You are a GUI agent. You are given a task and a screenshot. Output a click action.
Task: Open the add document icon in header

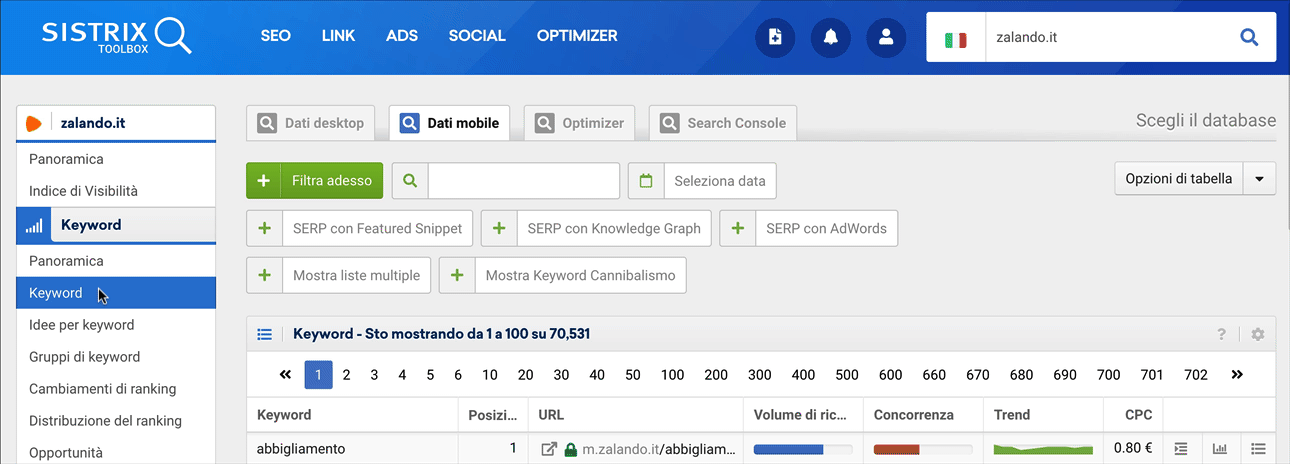(x=774, y=37)
